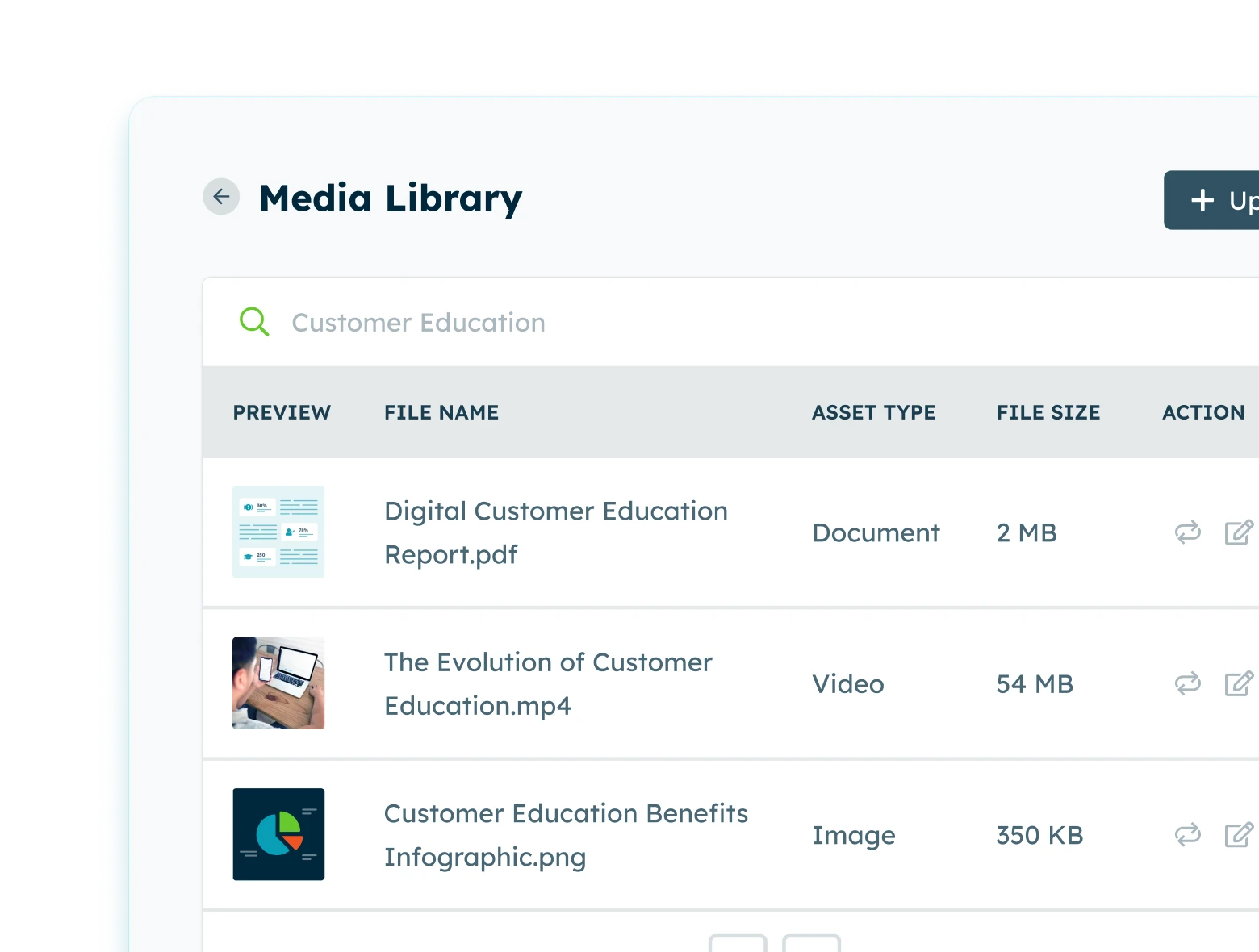Image resolution: width=1259 pixels, height=952 pixels.
Task: Open the PDF report preview thumbnail
Action: pyautogui.click(x=278, y=532)
